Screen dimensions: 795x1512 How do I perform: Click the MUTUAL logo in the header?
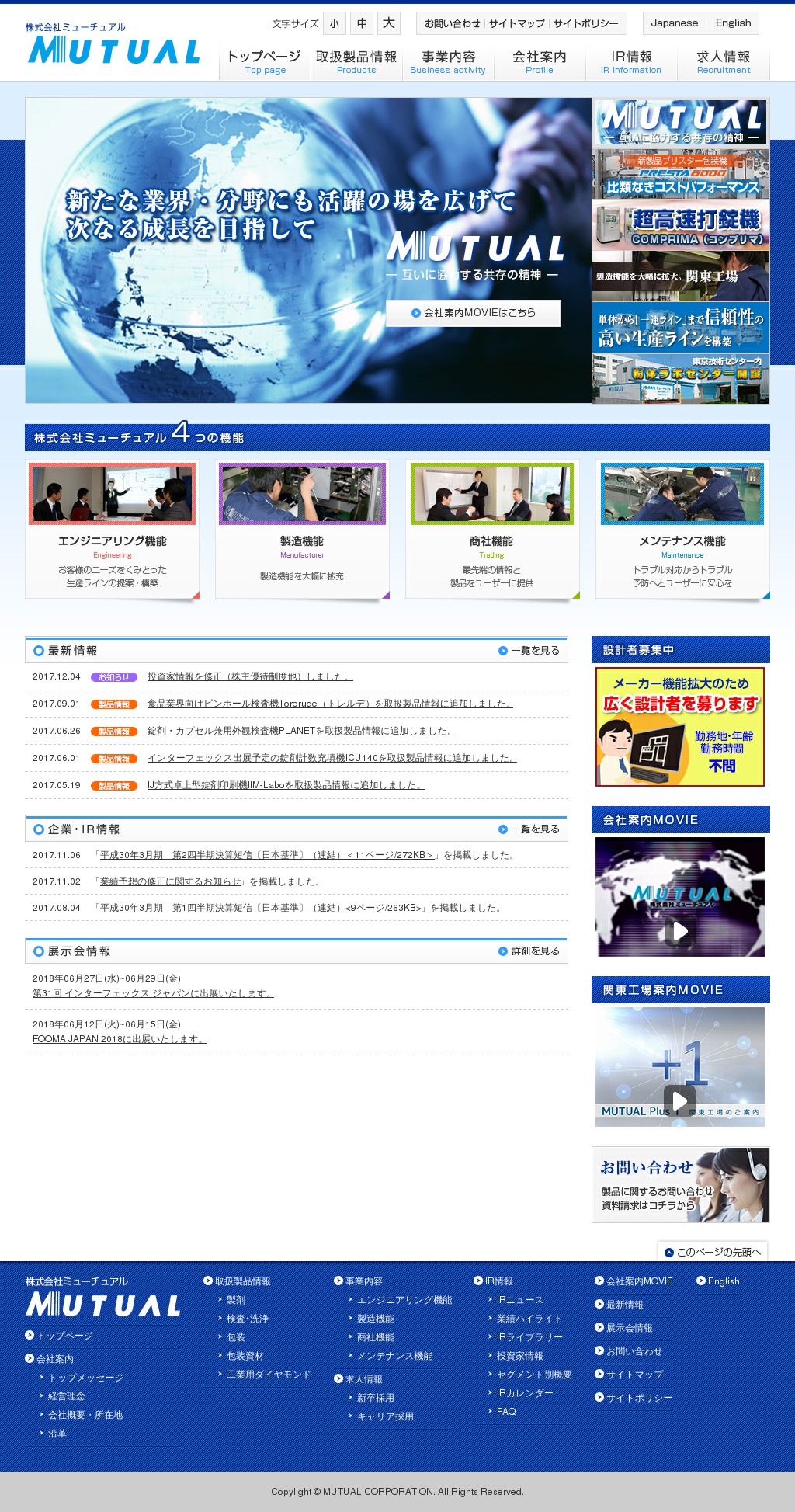coord(113,43)
